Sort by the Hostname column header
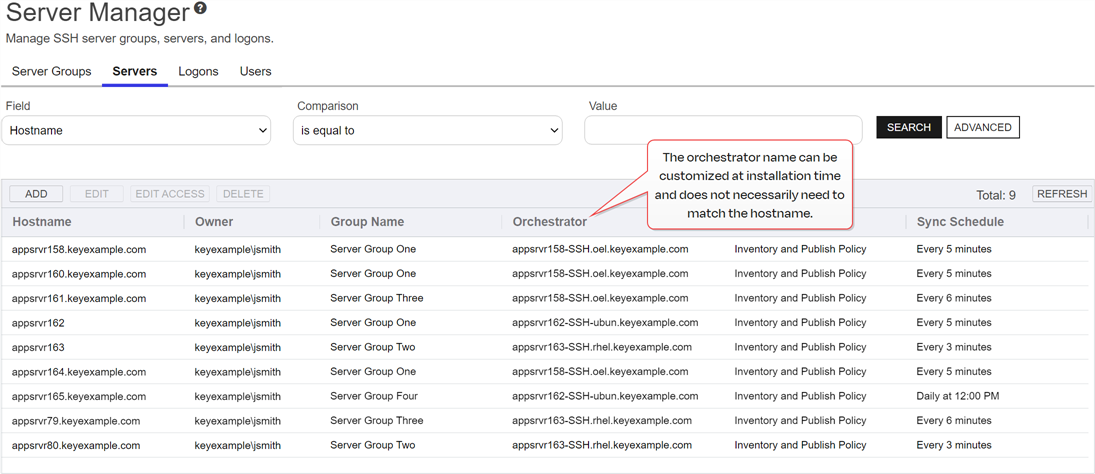 (42, 222)
